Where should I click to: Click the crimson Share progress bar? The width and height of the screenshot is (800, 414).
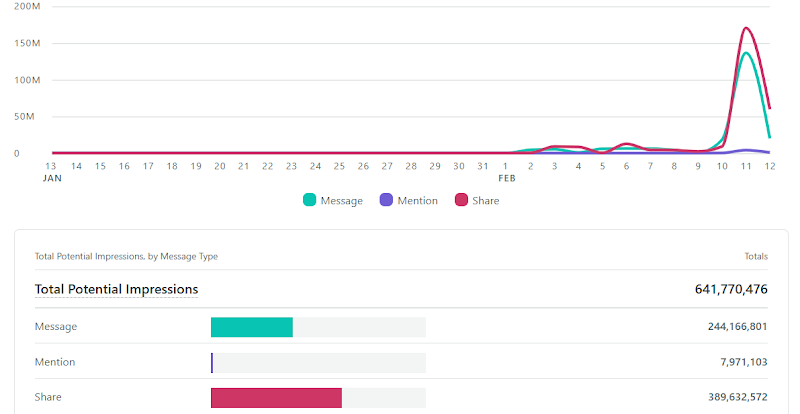click(x=276, y=398)
